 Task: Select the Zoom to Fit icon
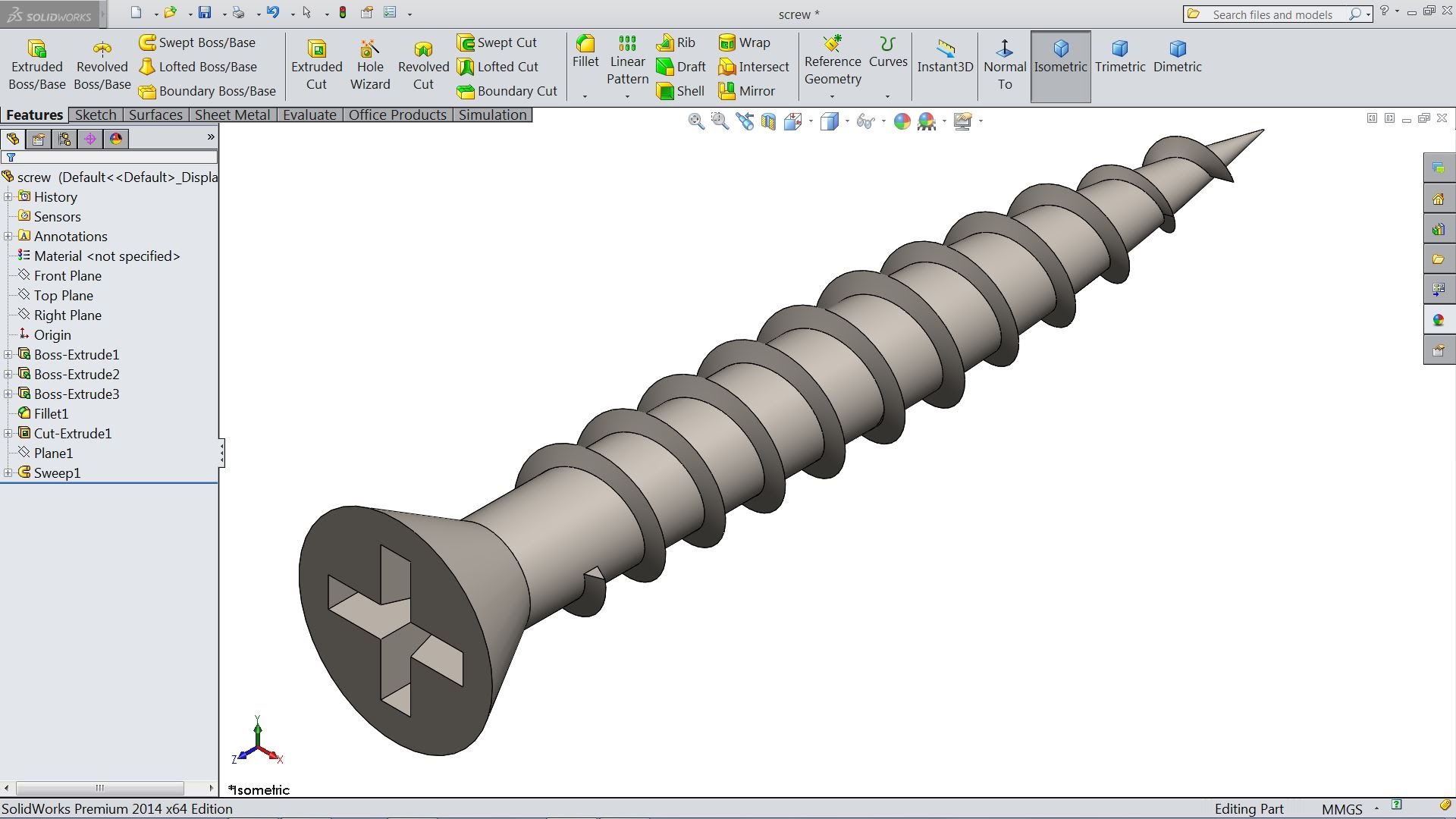point(696,121)
